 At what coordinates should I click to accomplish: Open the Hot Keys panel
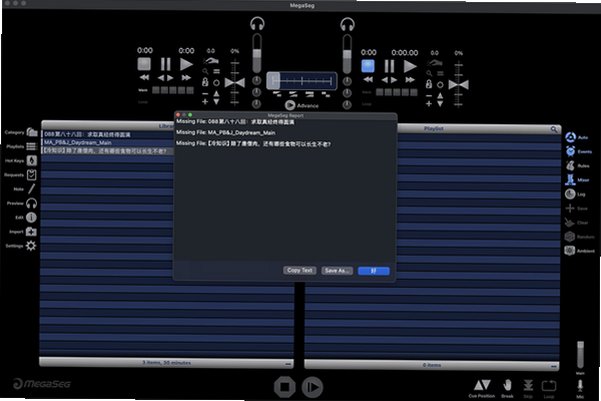coord(32,161)
